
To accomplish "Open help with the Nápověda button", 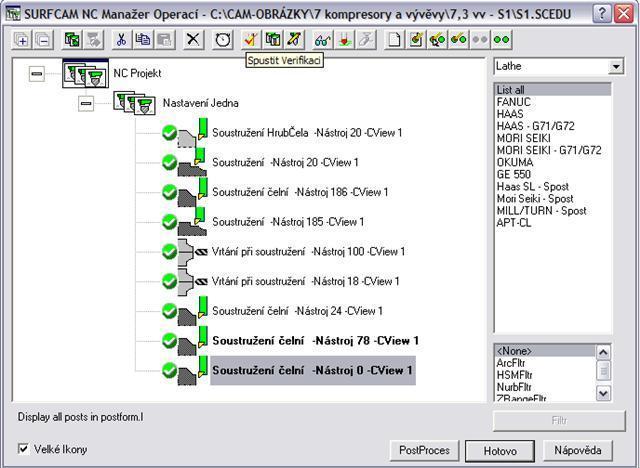I will coord(578,450).
